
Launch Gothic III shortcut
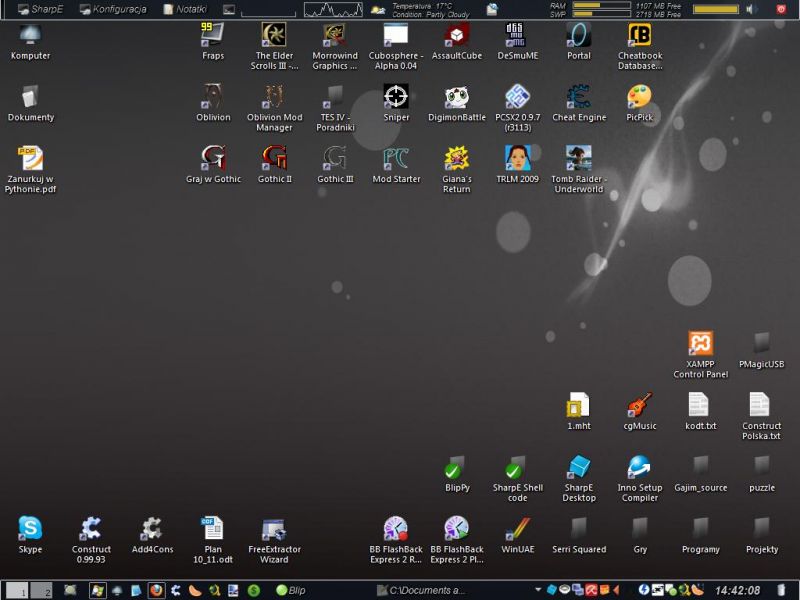click(x=335, y=165)
